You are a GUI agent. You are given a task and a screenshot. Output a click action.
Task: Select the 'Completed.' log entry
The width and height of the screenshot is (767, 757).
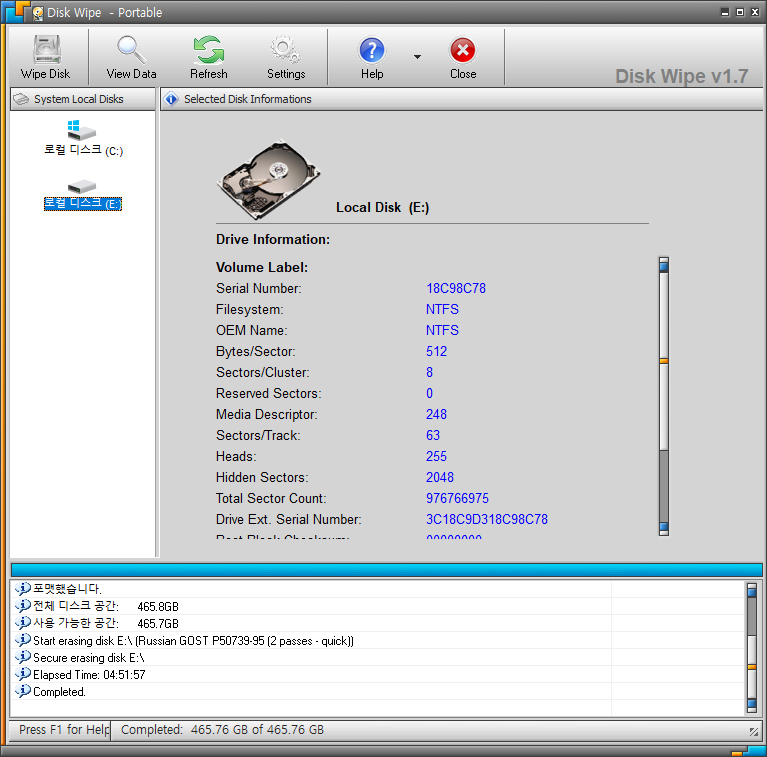pos(59,692)
